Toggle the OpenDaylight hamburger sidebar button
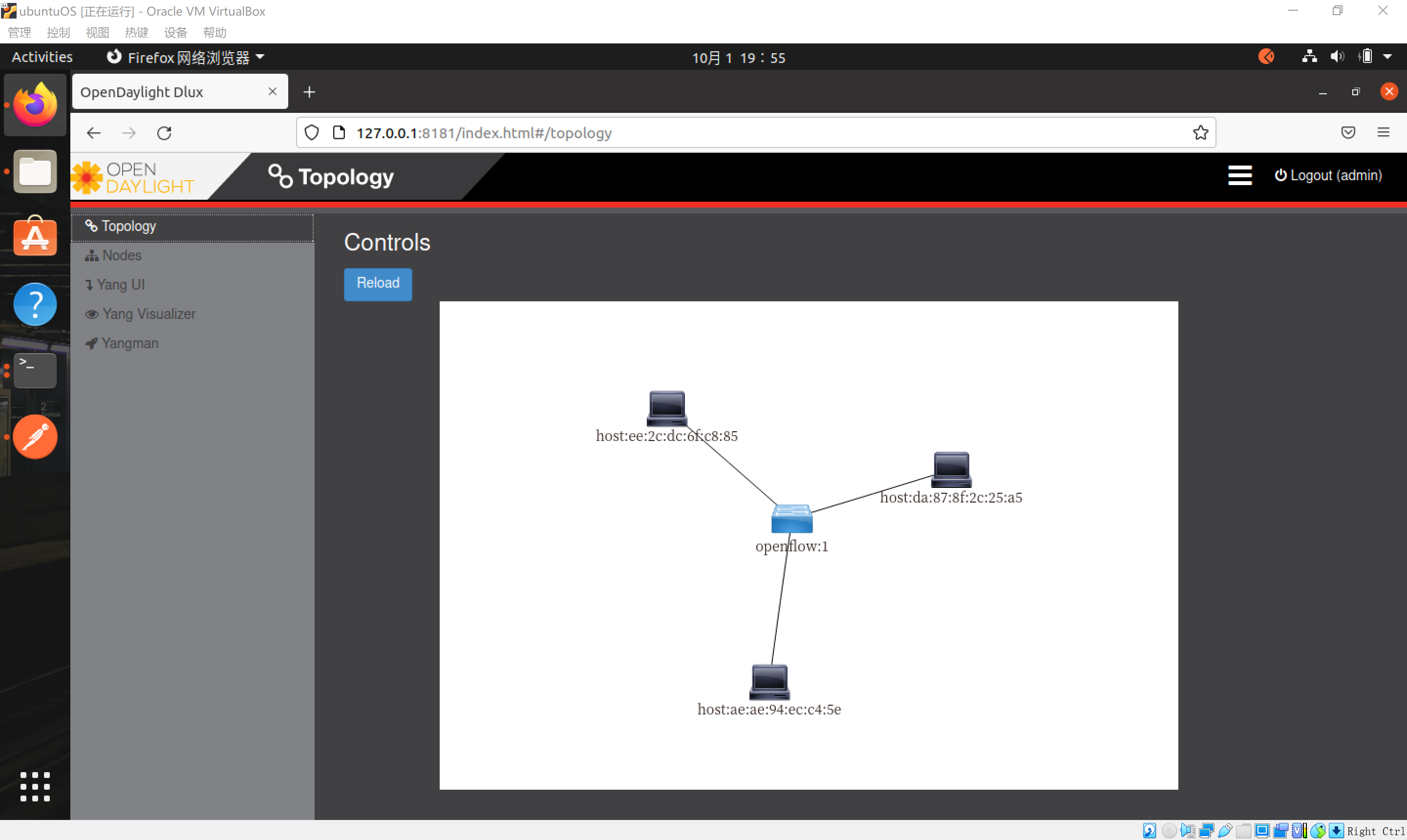Screen dimensions: 1407x840 1239,175
